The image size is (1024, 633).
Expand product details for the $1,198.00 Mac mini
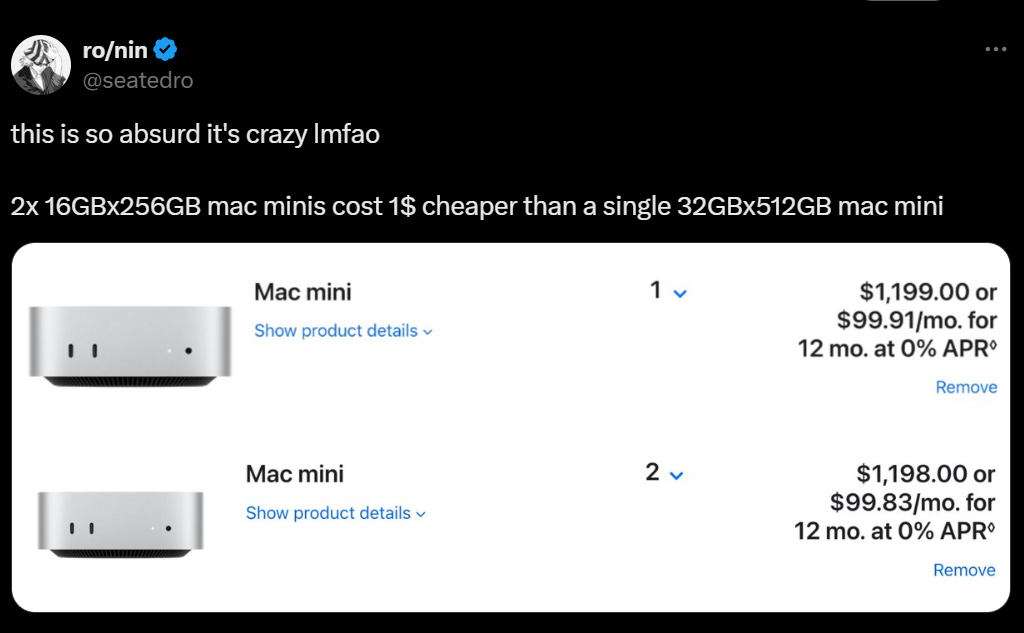335,513
